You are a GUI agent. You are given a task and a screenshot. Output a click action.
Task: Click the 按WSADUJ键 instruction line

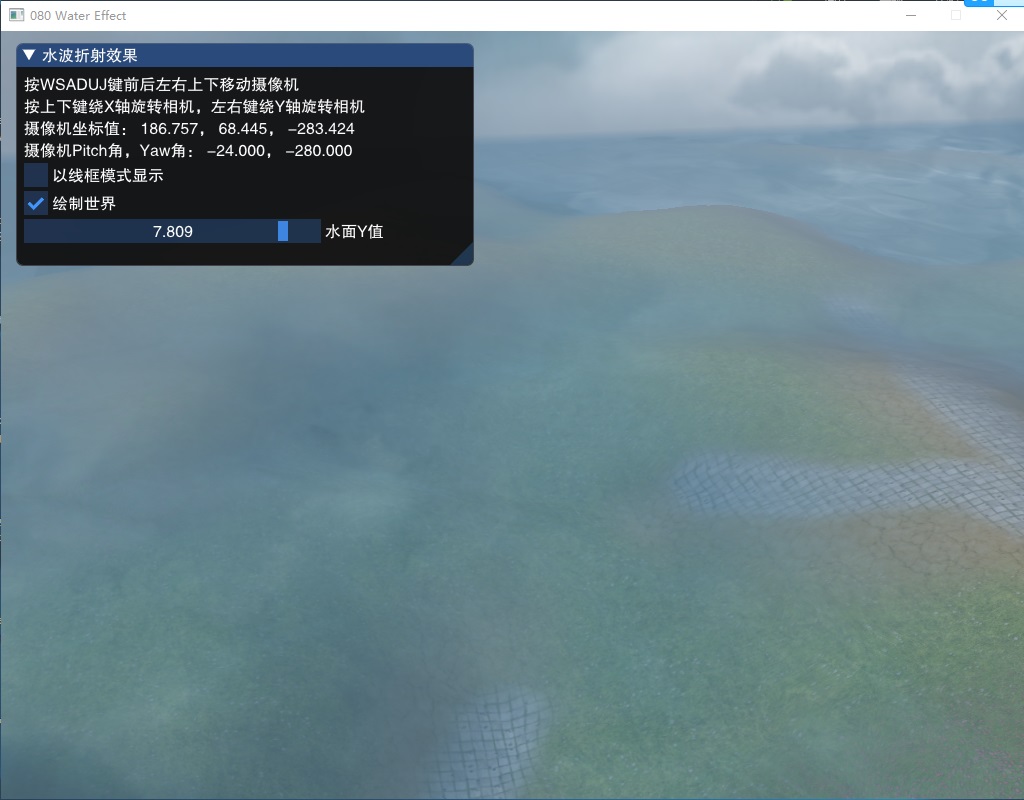pyautogui.click(x=161, y=84)
